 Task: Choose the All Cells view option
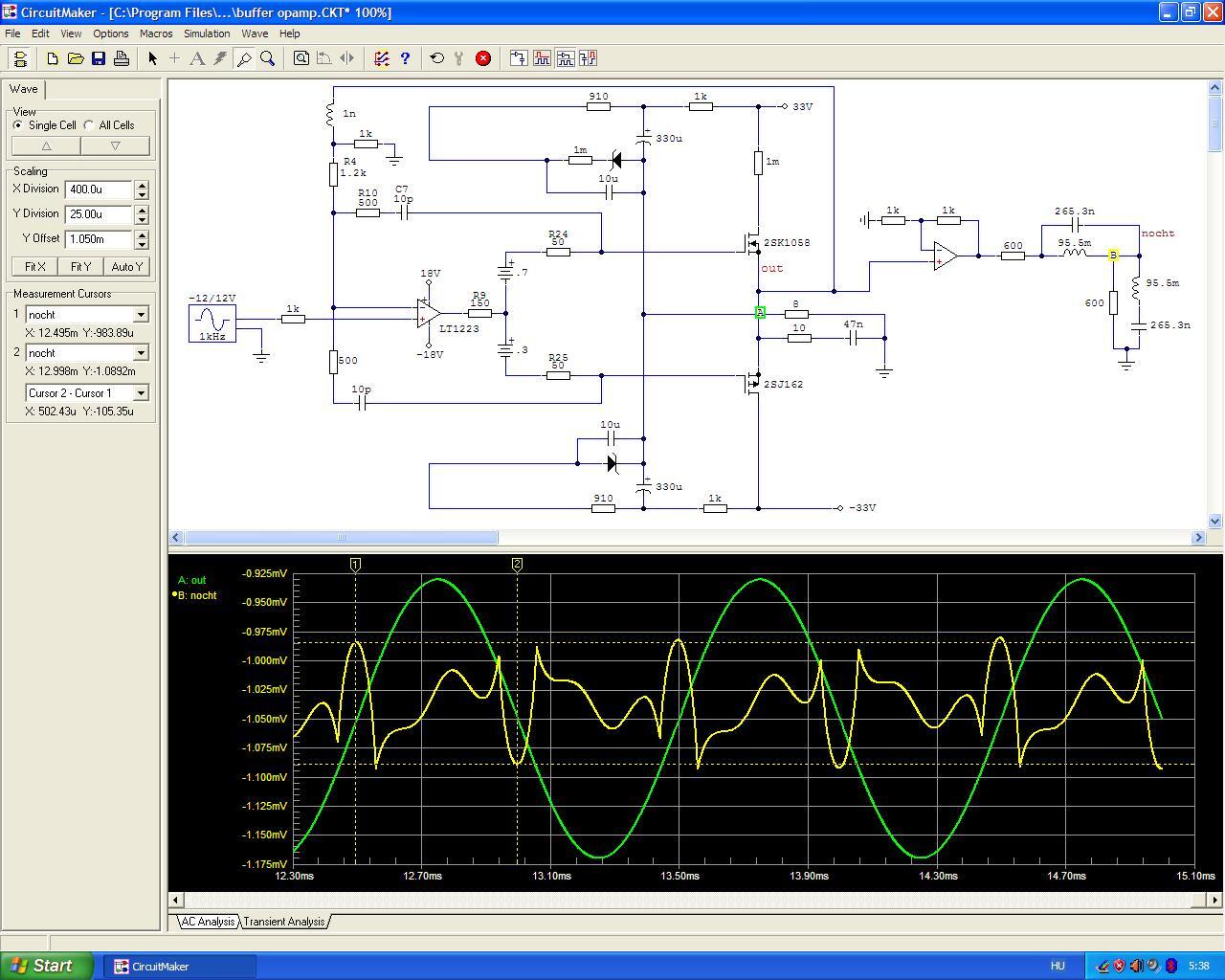(x=89, y=125)
